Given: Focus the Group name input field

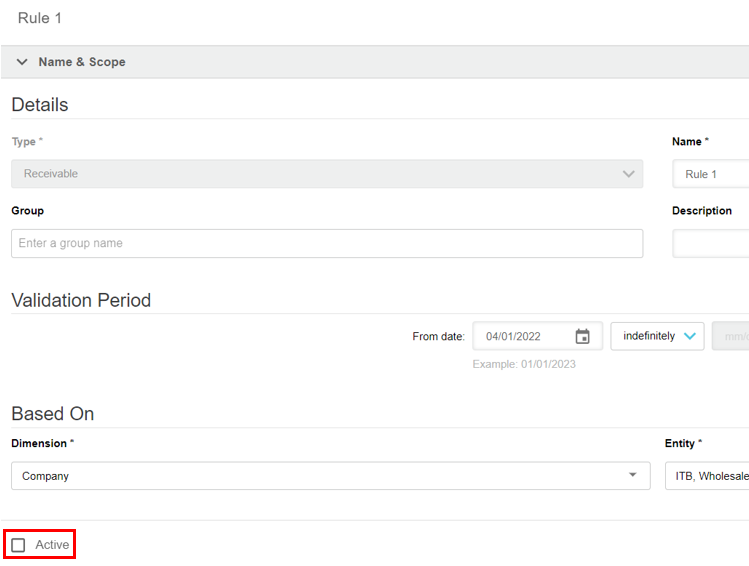Looking at the screenshot, I should [x=326, y=243].
